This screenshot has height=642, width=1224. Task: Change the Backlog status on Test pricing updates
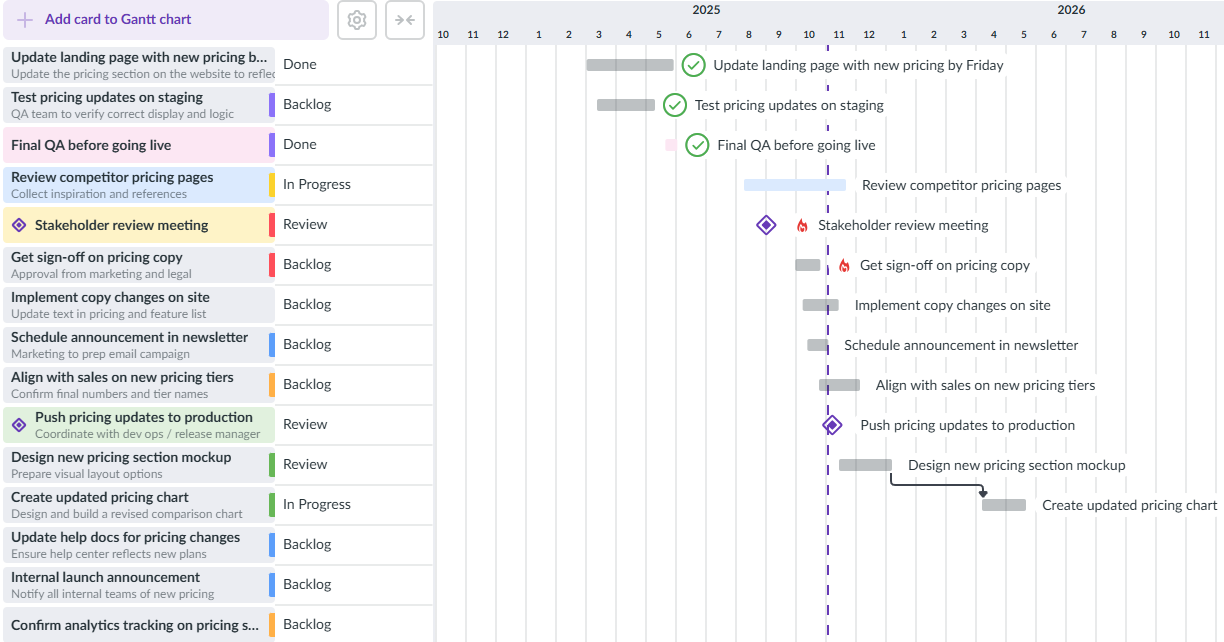pyautogui.click(x=308, y=104)
